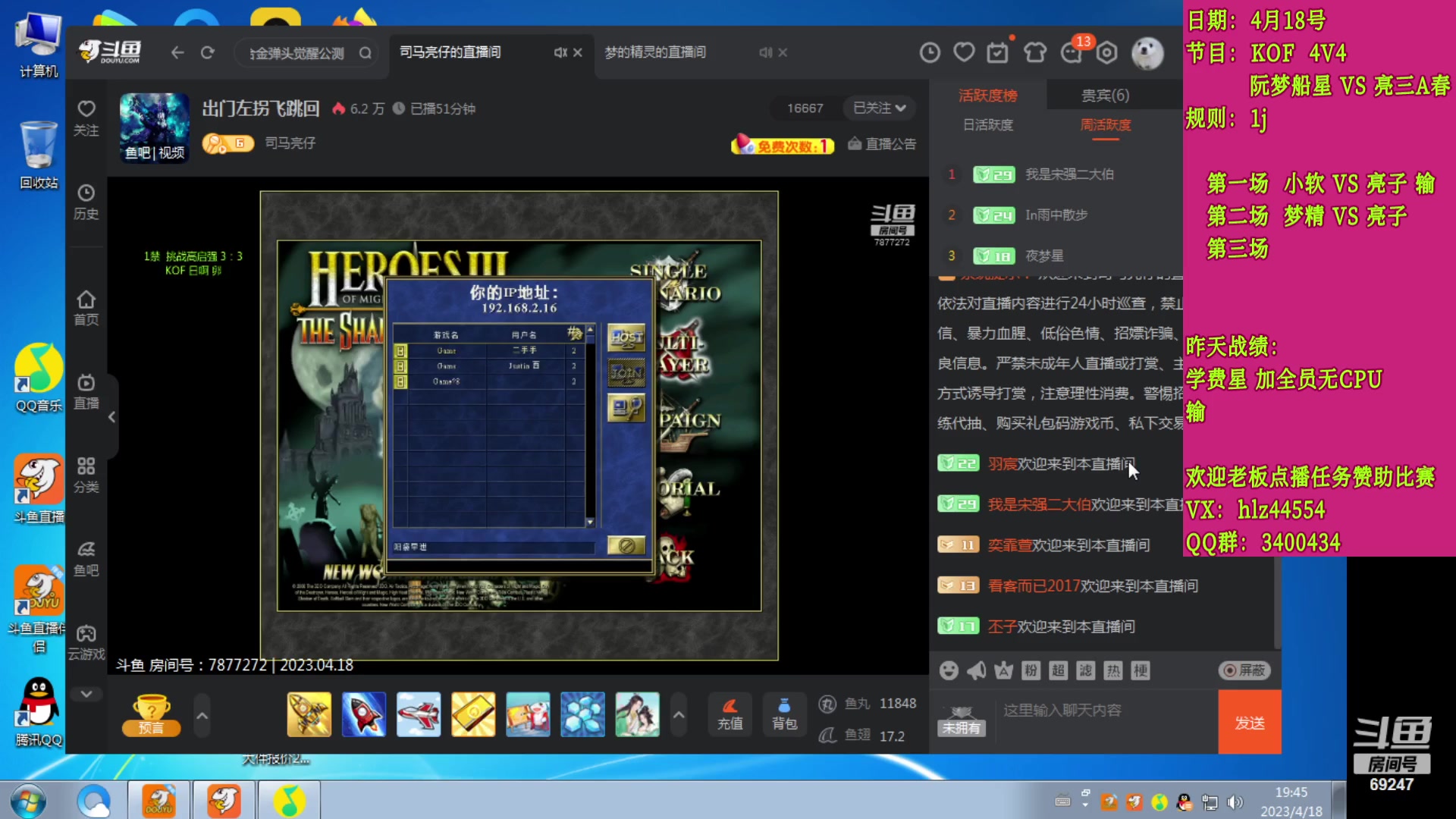Open watch history clock icon in top bar
Viewport: 1456px width, 819px height.
point(930,52)
